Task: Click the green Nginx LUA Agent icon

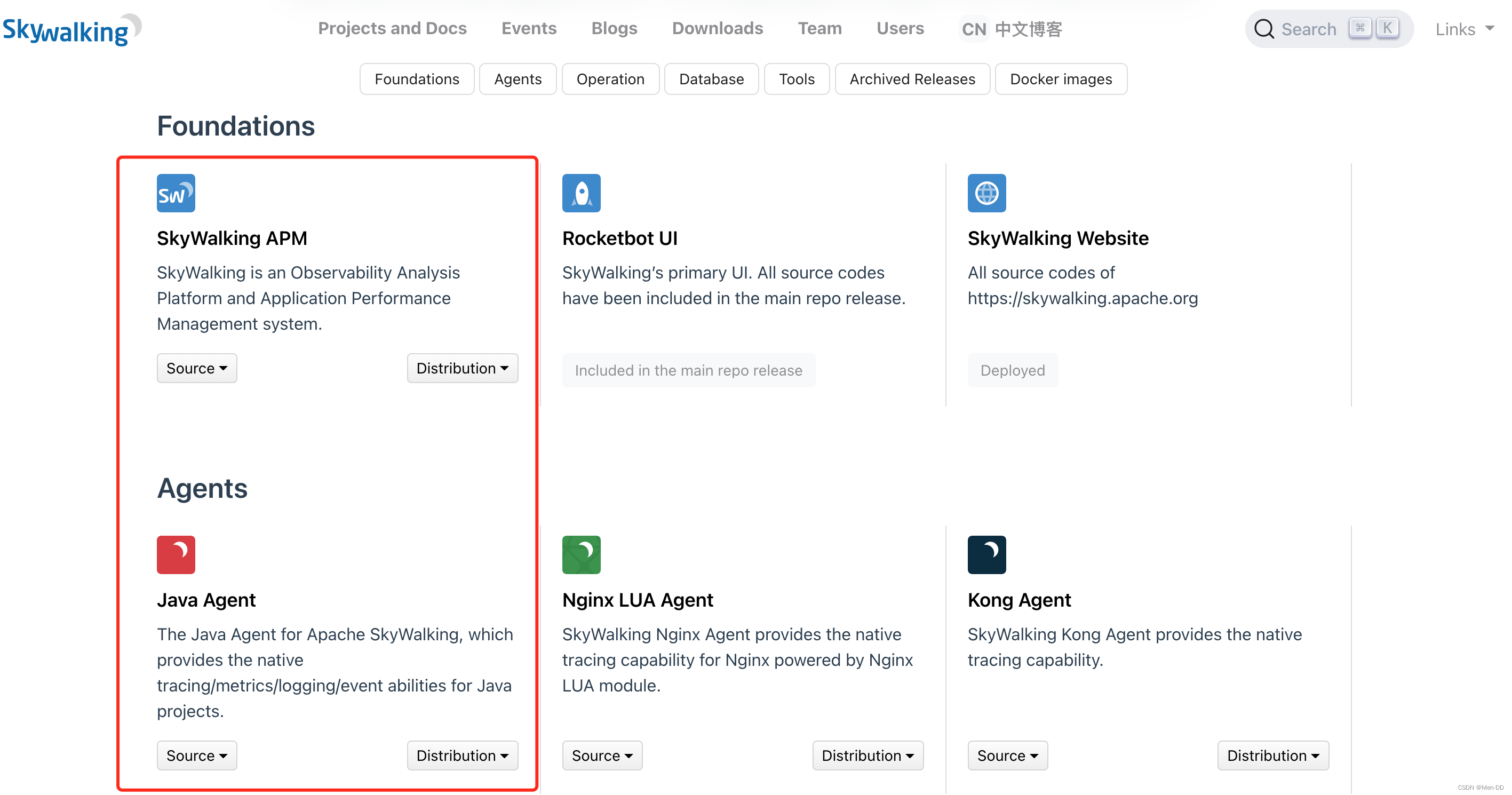Action: pyautogui.click(x=581, y=555)
